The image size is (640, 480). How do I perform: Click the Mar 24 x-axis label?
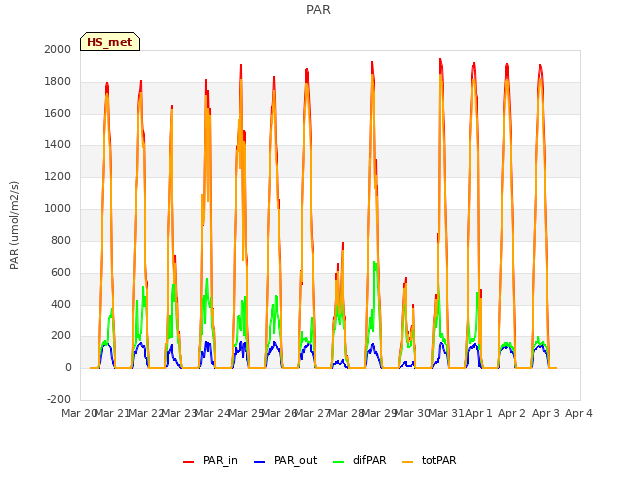click(x=213, y=413)
